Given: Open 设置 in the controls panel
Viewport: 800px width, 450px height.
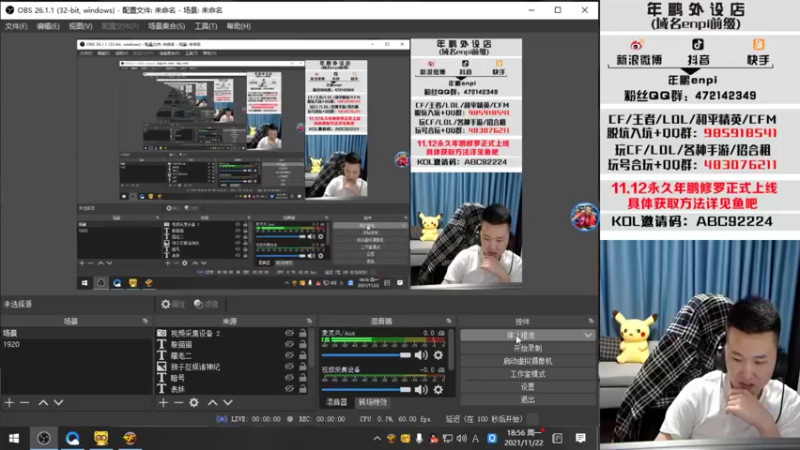Looking at the screenshot, I should point(528,387).
